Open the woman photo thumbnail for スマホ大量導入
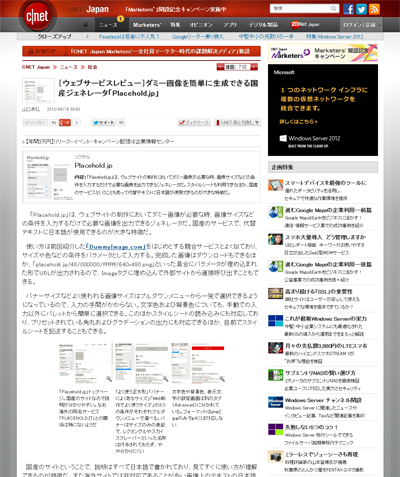The image size is (400, 477). click(275, 239)
